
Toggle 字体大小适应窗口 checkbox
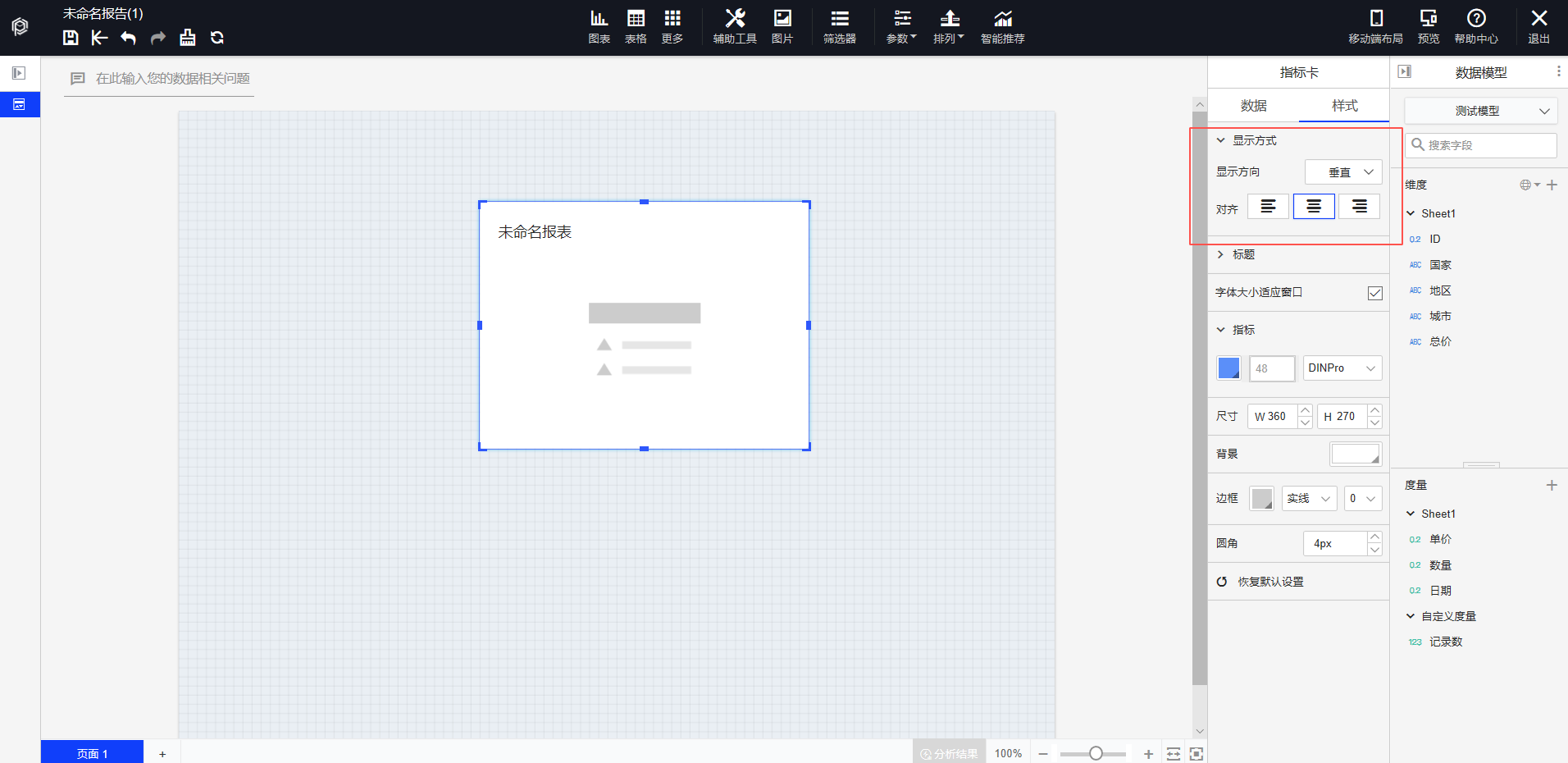[x=1375, y=293]
